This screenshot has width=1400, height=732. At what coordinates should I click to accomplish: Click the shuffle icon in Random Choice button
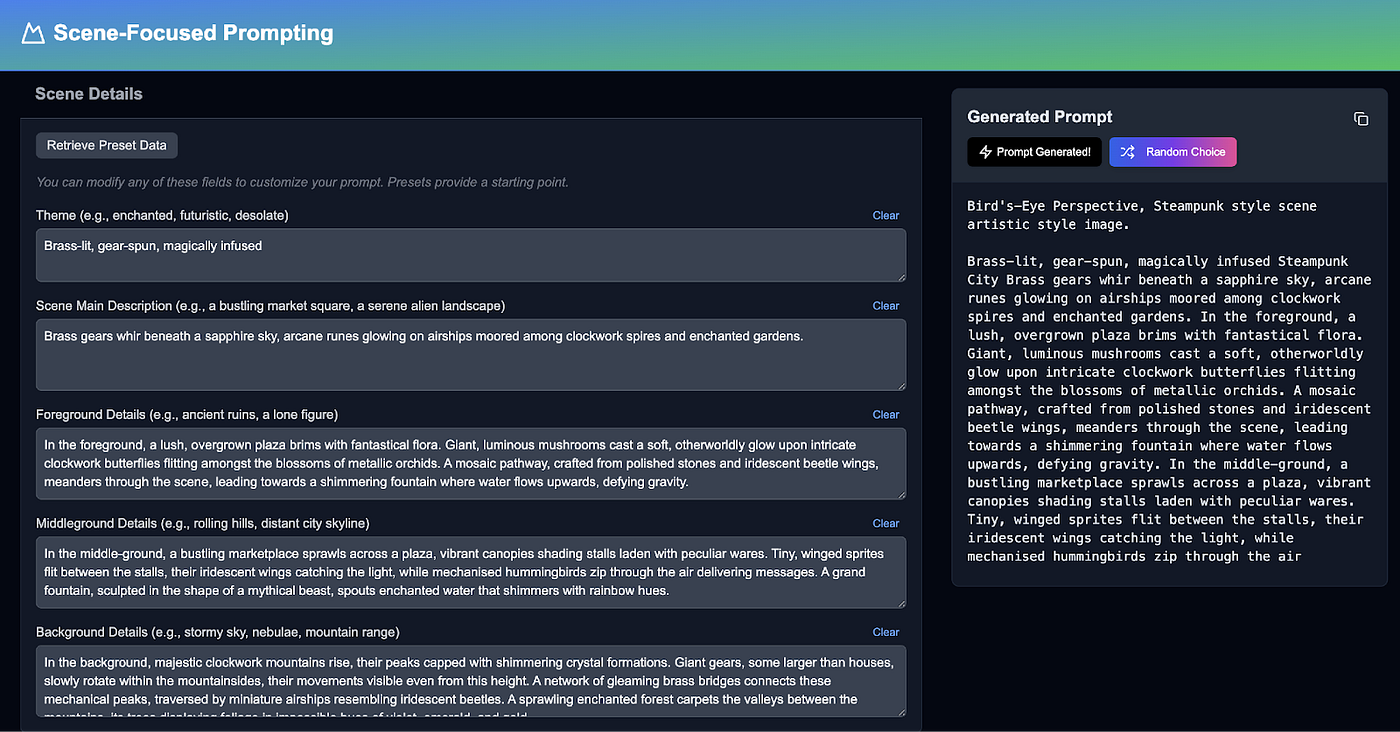pyautogui.click(x=1127, y=152)
